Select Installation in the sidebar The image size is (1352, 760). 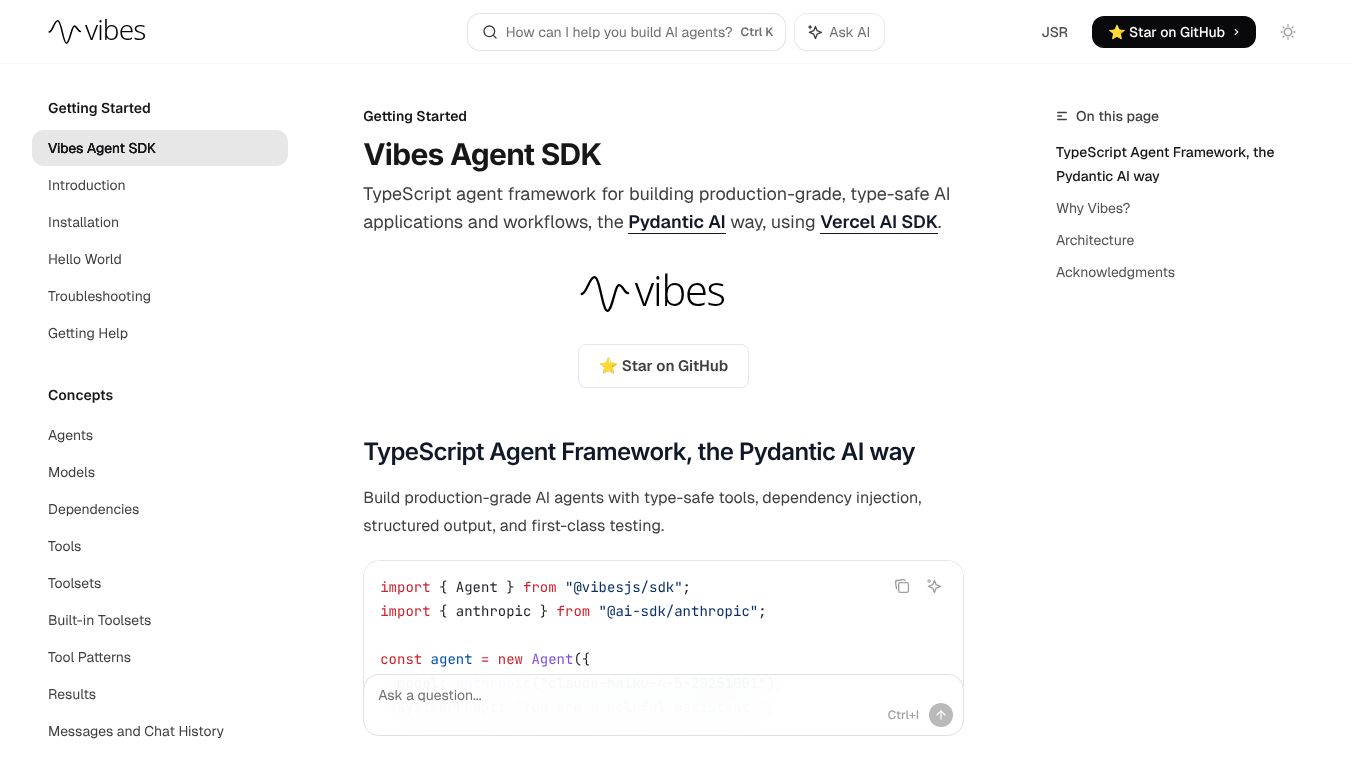tap(83, 222)
